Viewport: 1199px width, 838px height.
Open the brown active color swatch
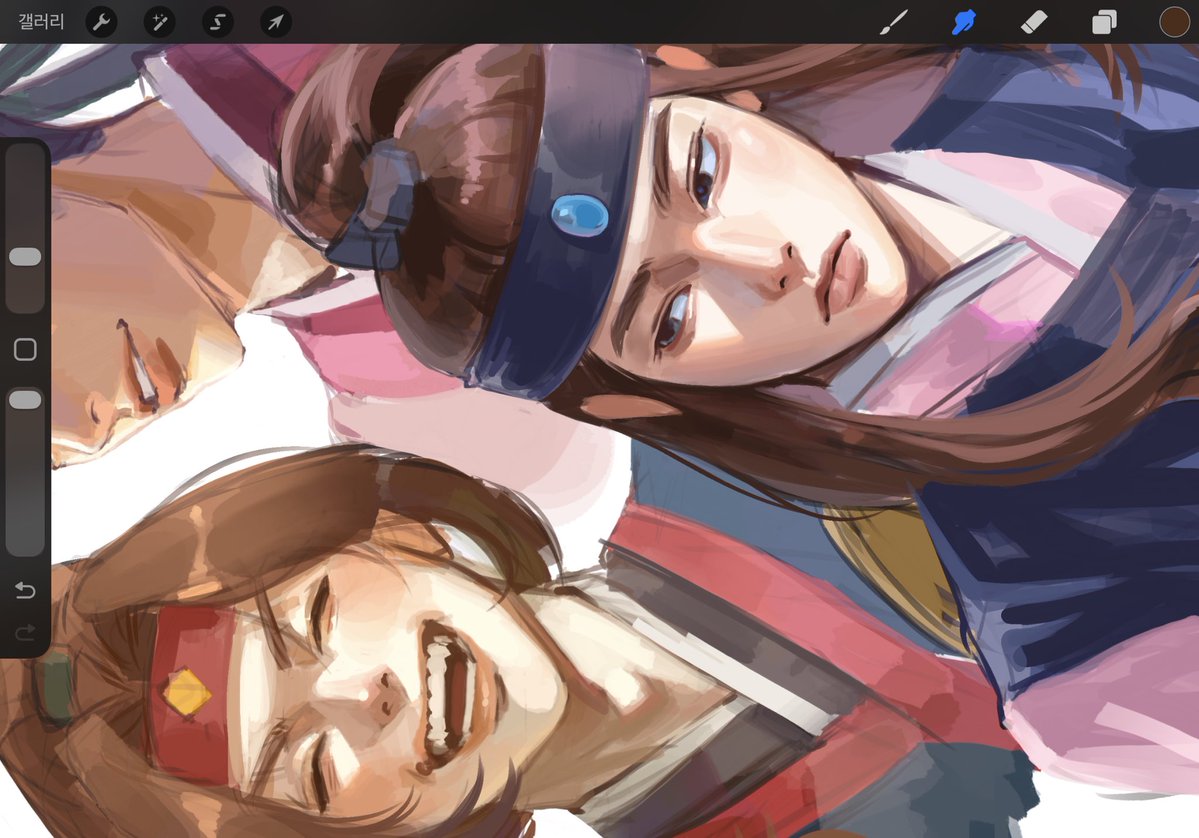tap(1175, 22)
